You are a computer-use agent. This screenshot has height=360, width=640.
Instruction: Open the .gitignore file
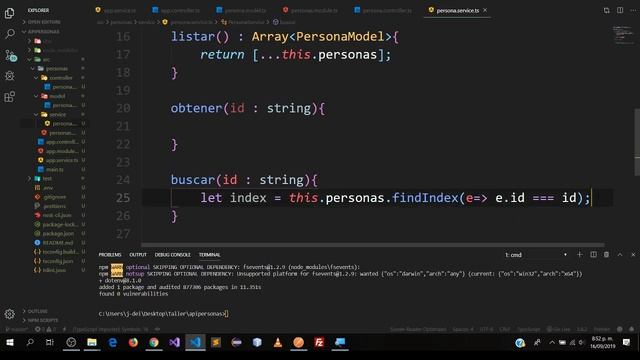tap(54, 197)
